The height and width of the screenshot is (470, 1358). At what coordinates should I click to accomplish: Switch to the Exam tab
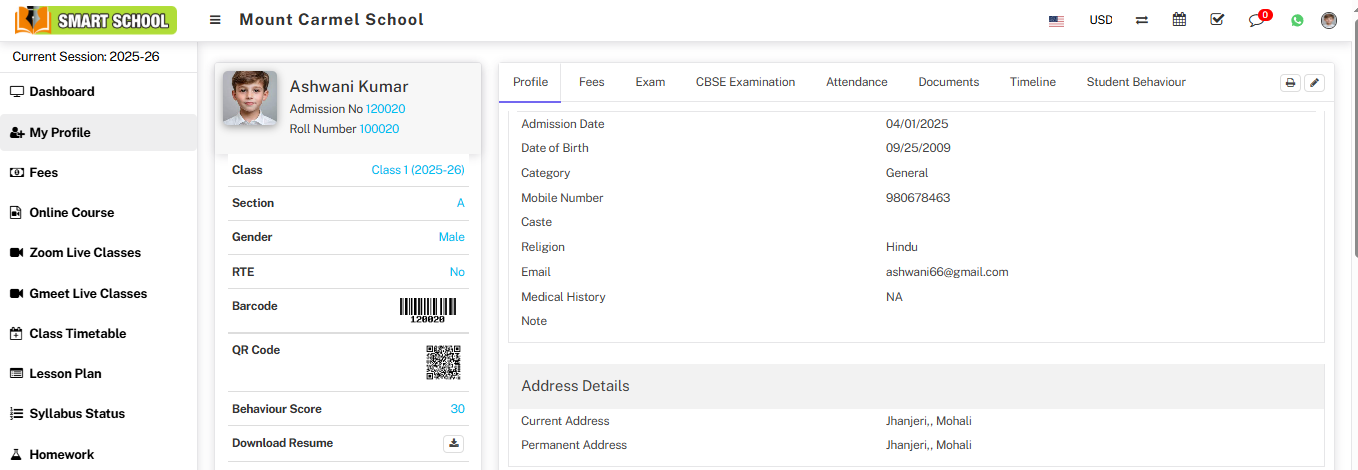point(650,82)
